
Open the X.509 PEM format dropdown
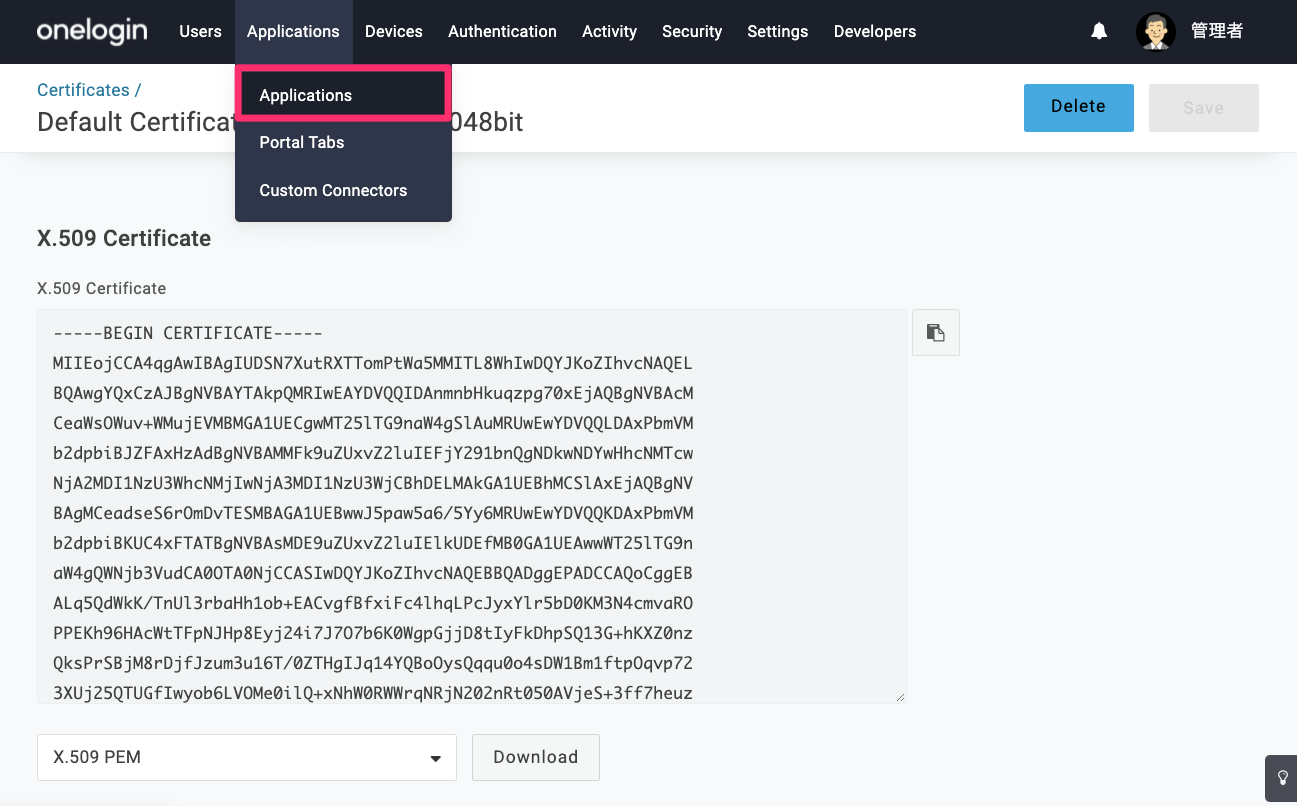click(247, 757)
